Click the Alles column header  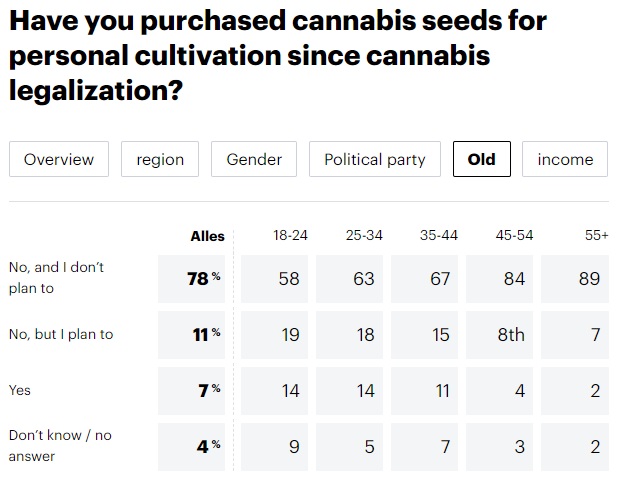tap(207, 236)
